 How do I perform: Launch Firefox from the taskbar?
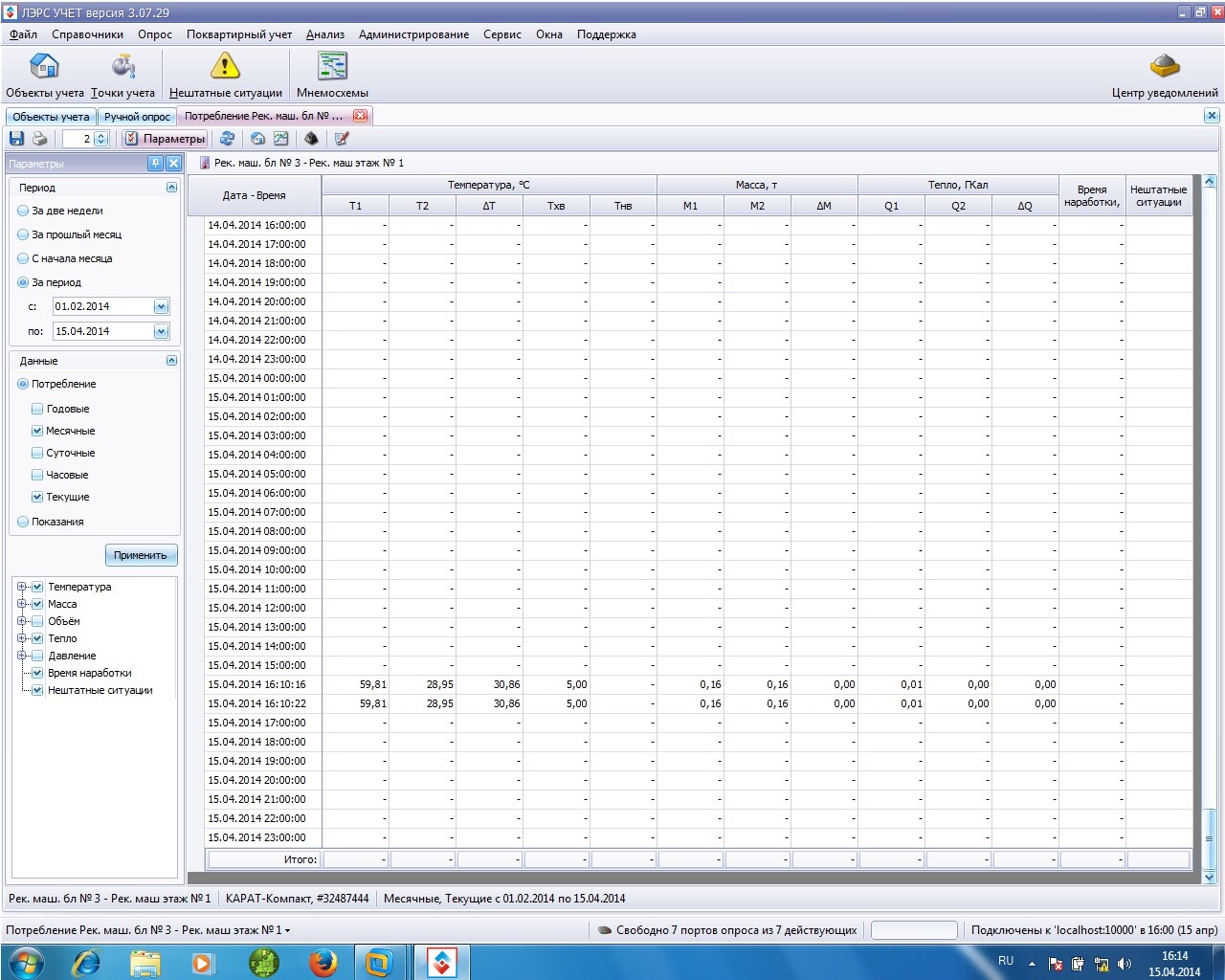pyautogui.click(x=323, y=962)
